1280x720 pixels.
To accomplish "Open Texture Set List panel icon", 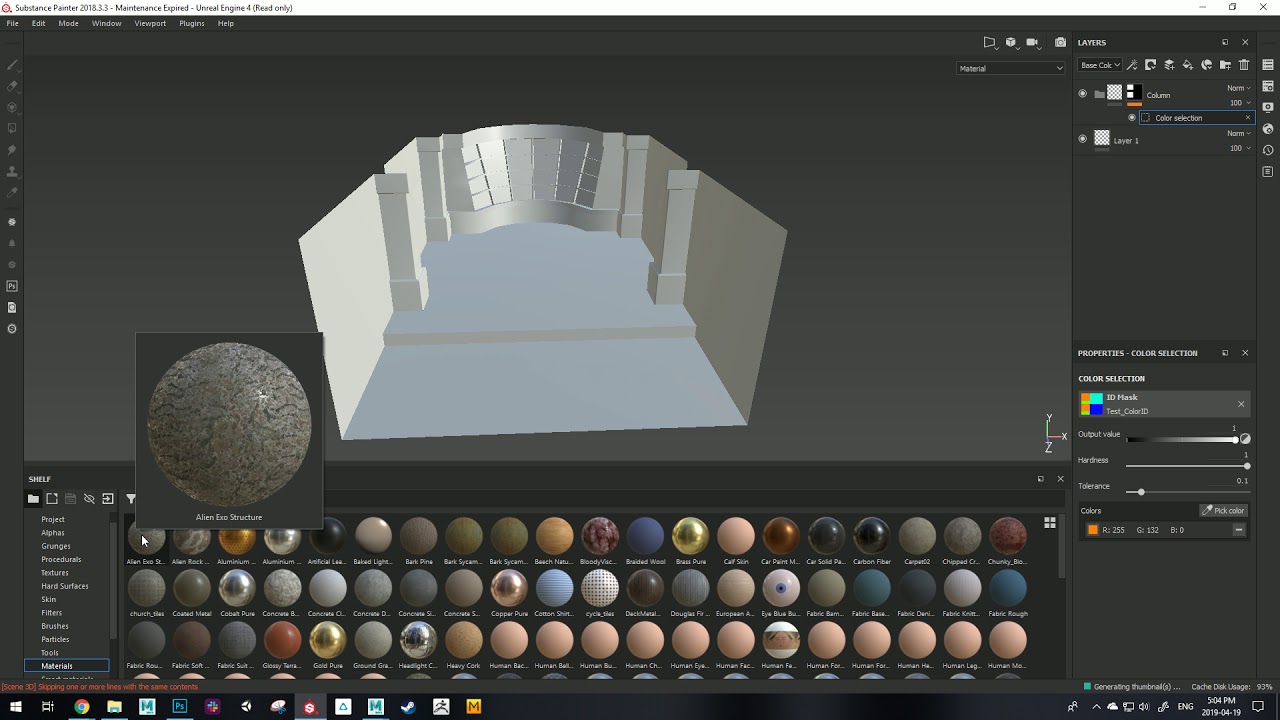I will tap(1268, 65).
